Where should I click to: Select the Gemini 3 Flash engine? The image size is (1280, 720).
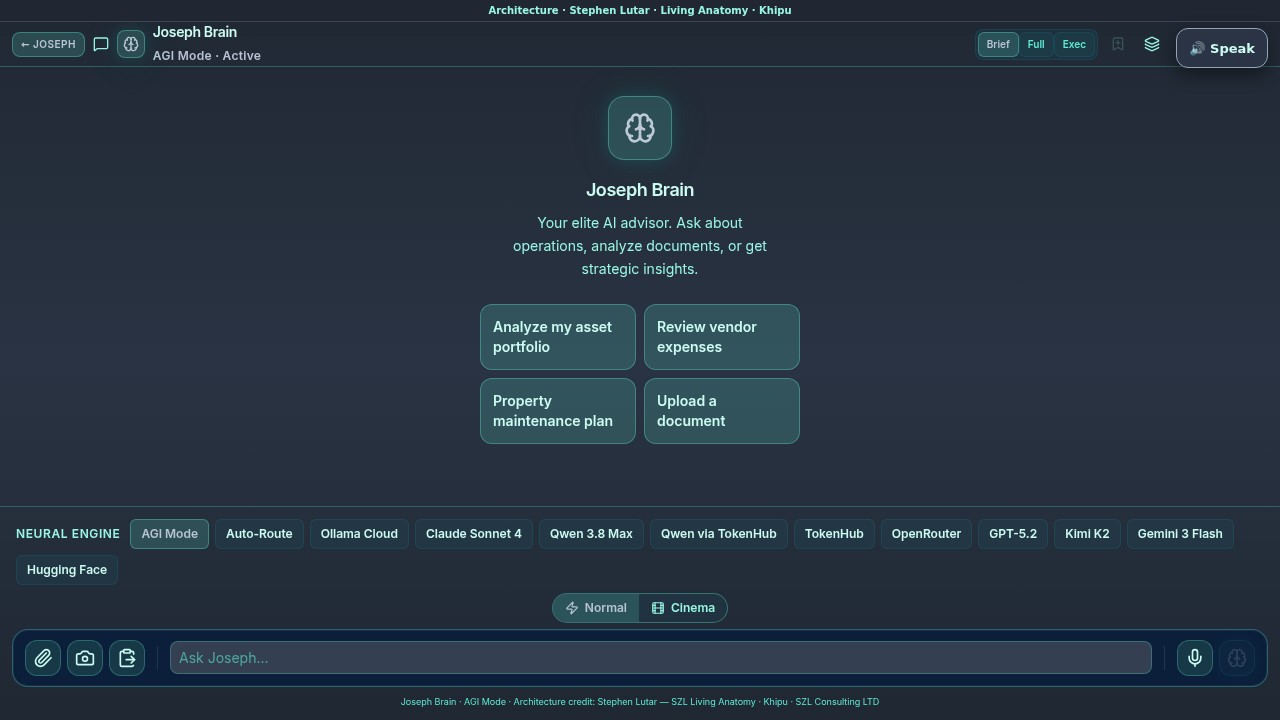coord(1180,534)
